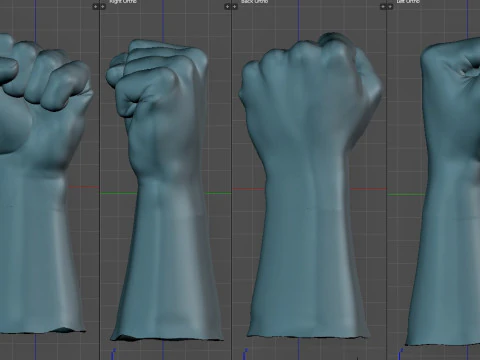Expand the tool shelf plus icon in Right Ortho view

click(x=103, y=6)
